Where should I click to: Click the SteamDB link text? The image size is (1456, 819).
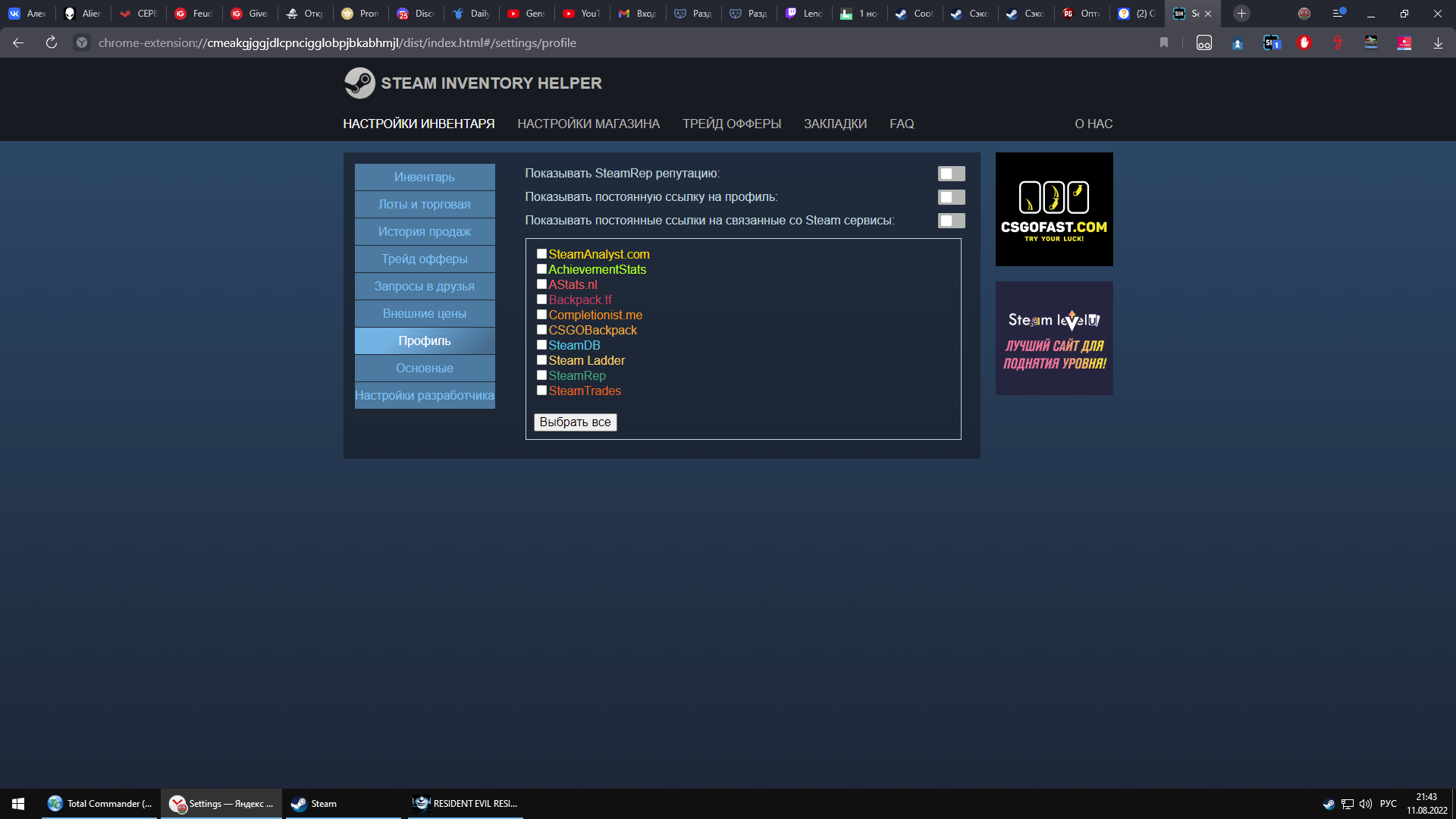coord(574,345)
